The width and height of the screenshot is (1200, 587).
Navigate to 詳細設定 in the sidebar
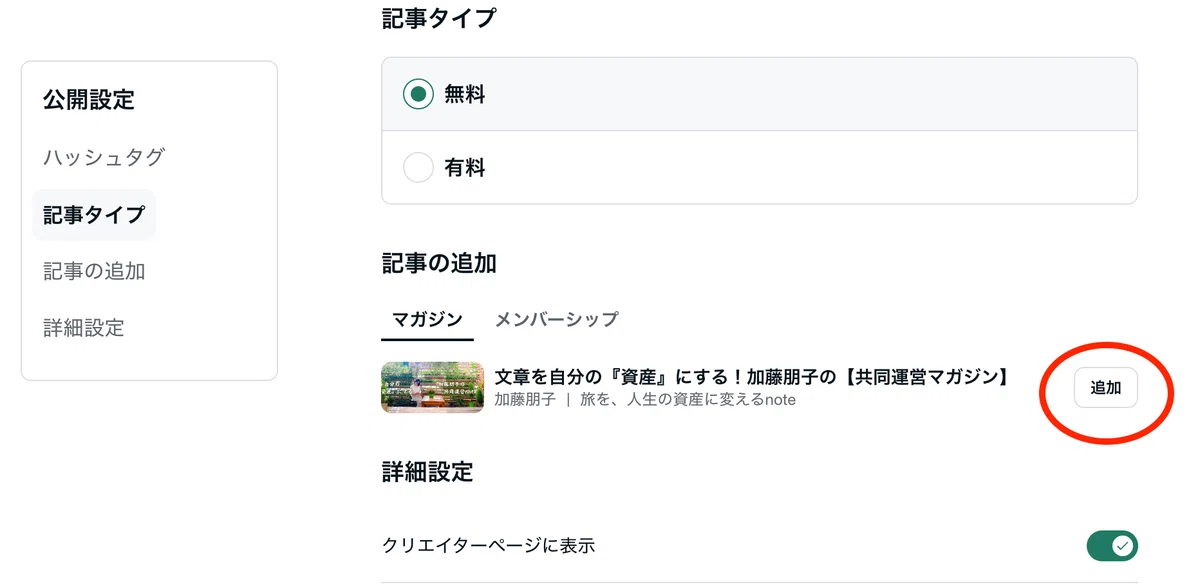[x=84, y=328]
